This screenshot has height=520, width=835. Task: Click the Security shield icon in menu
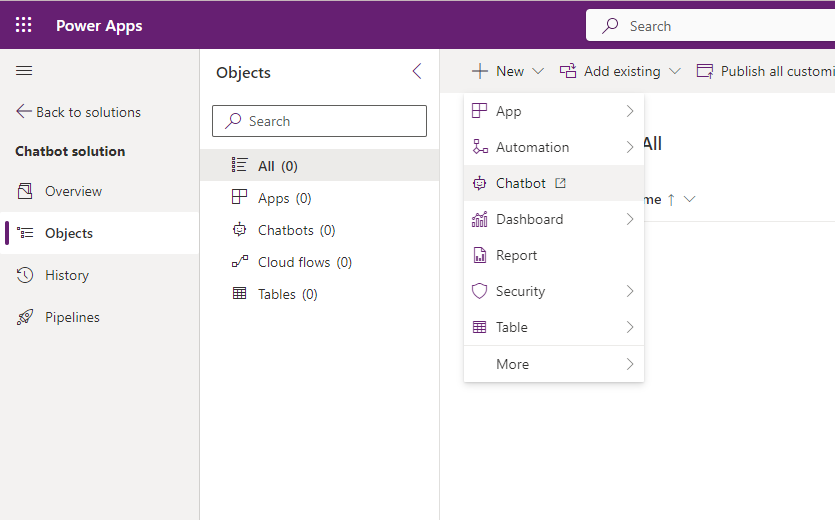[479, 291]
